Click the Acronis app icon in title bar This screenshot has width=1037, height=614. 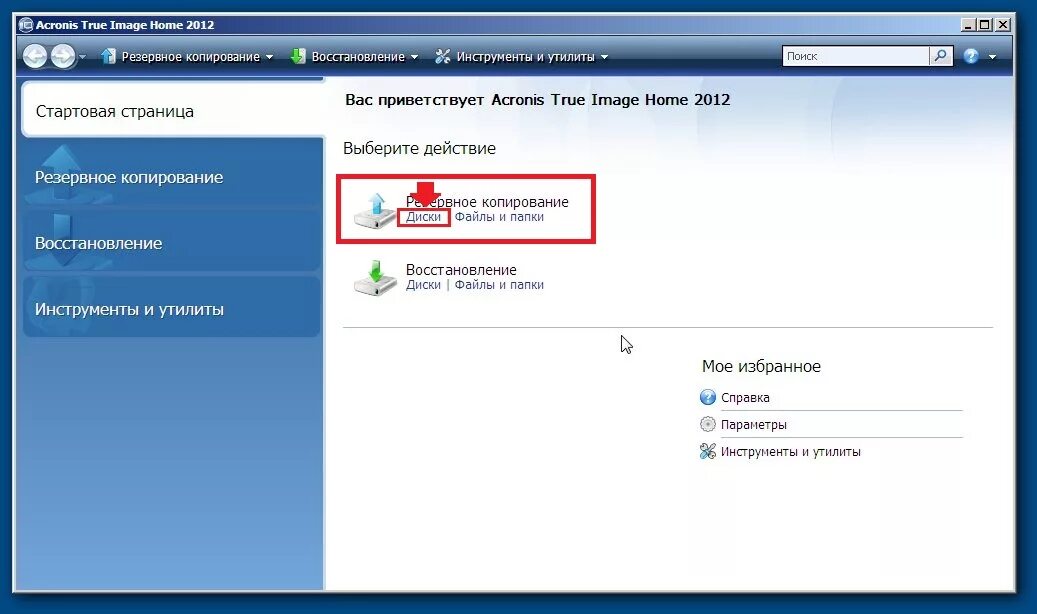[x=26, y=25]
